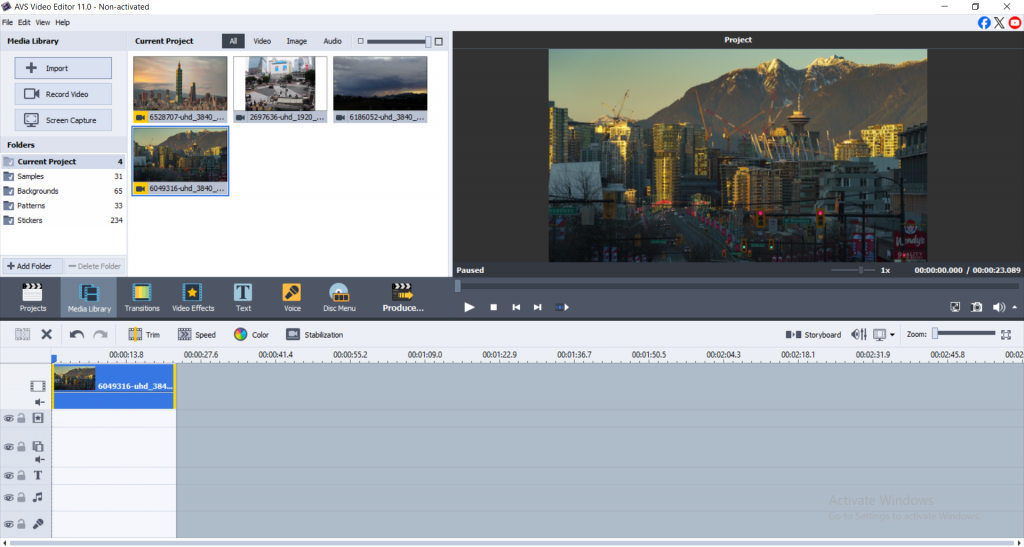Switch to the Image filter tab
The width and height of the screenshot is (1024, 547).
point(297,41)
